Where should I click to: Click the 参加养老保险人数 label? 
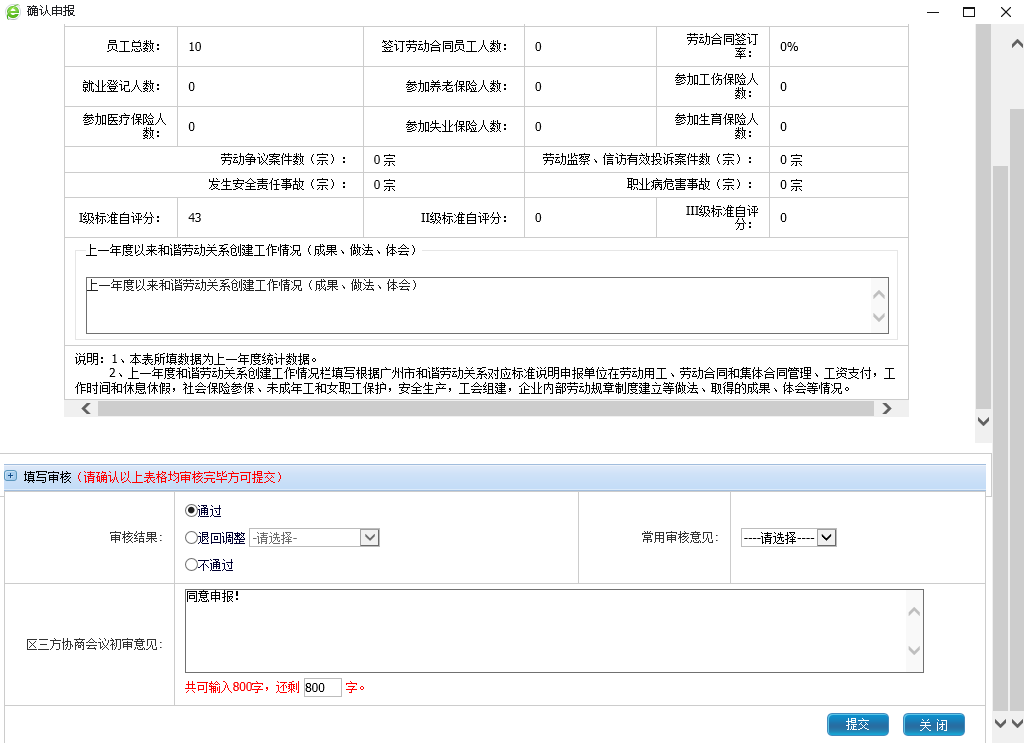pos(456,86)
